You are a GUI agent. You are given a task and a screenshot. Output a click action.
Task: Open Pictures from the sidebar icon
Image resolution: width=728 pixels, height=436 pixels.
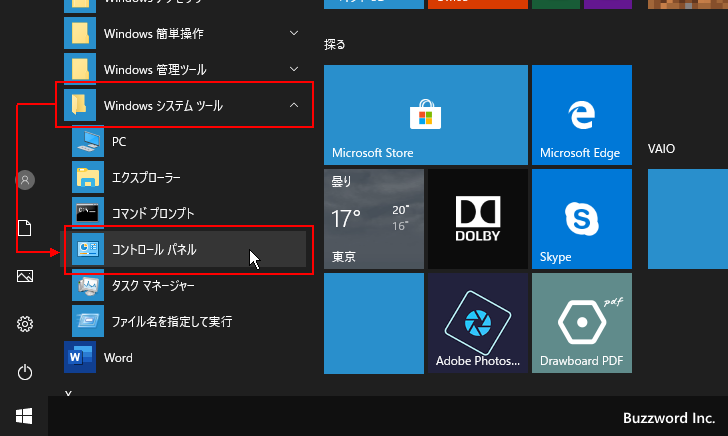(x=25, y=276)
